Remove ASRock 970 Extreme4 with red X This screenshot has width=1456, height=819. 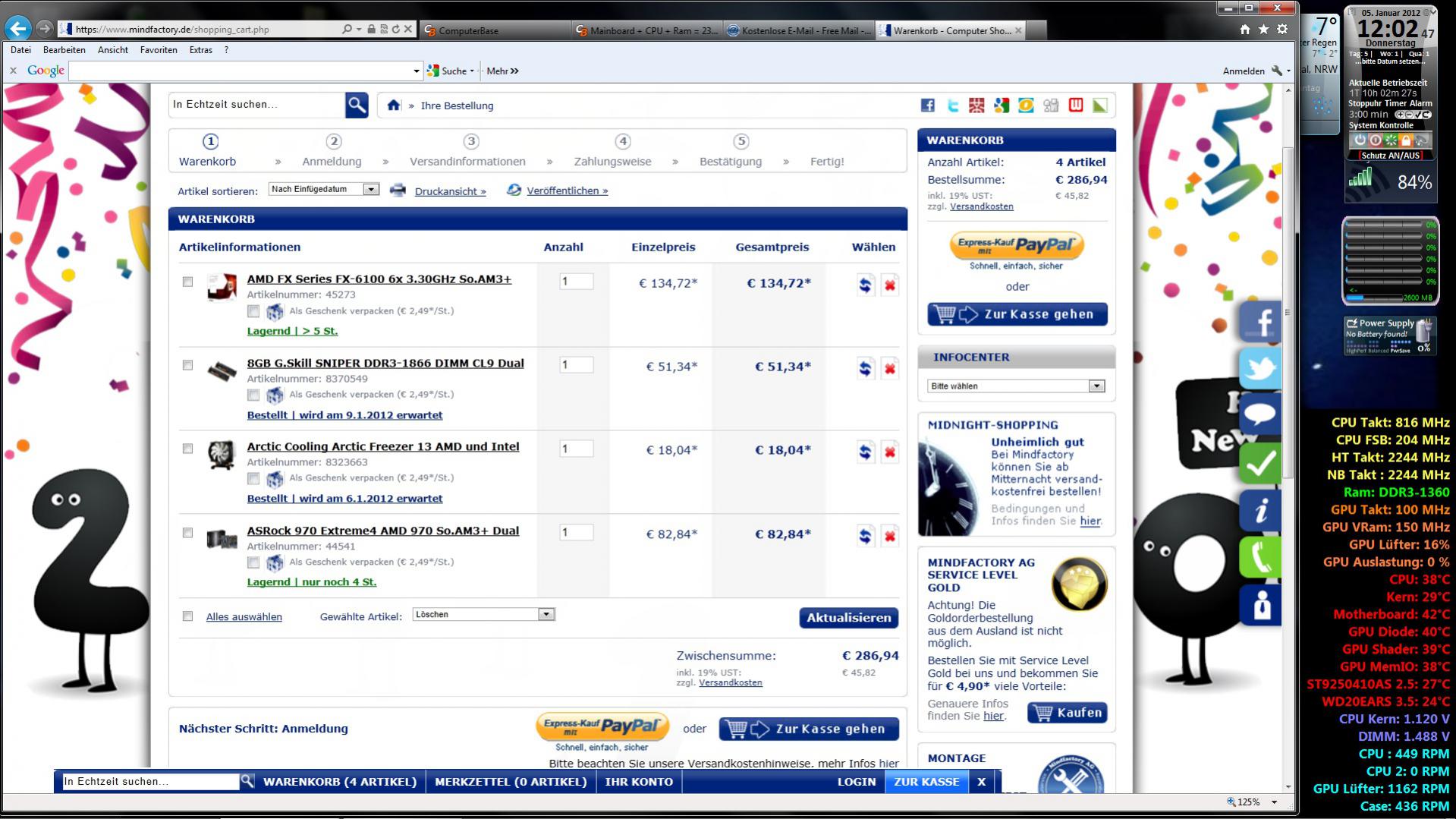(x=889, y=537)
